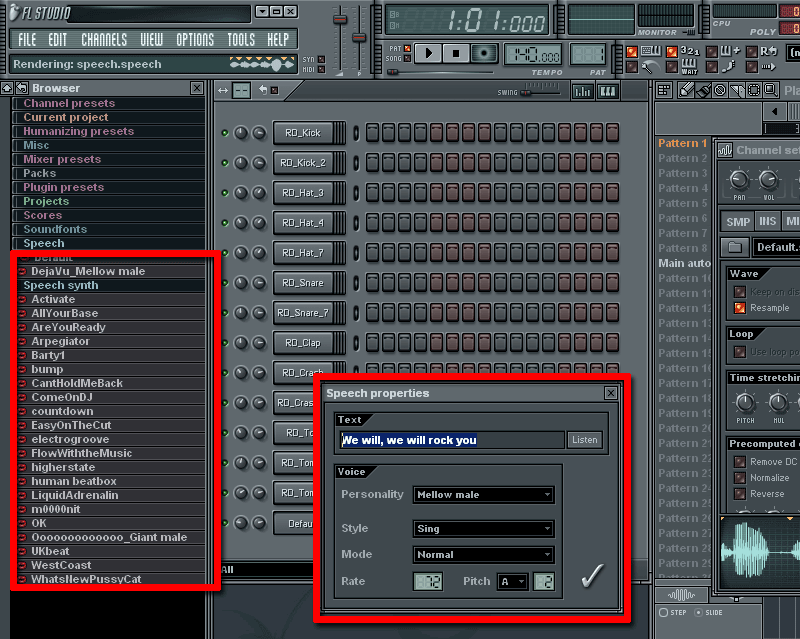Open the Personality dropdown
This screenshot has width=800, height=639.
coord(483,495)
